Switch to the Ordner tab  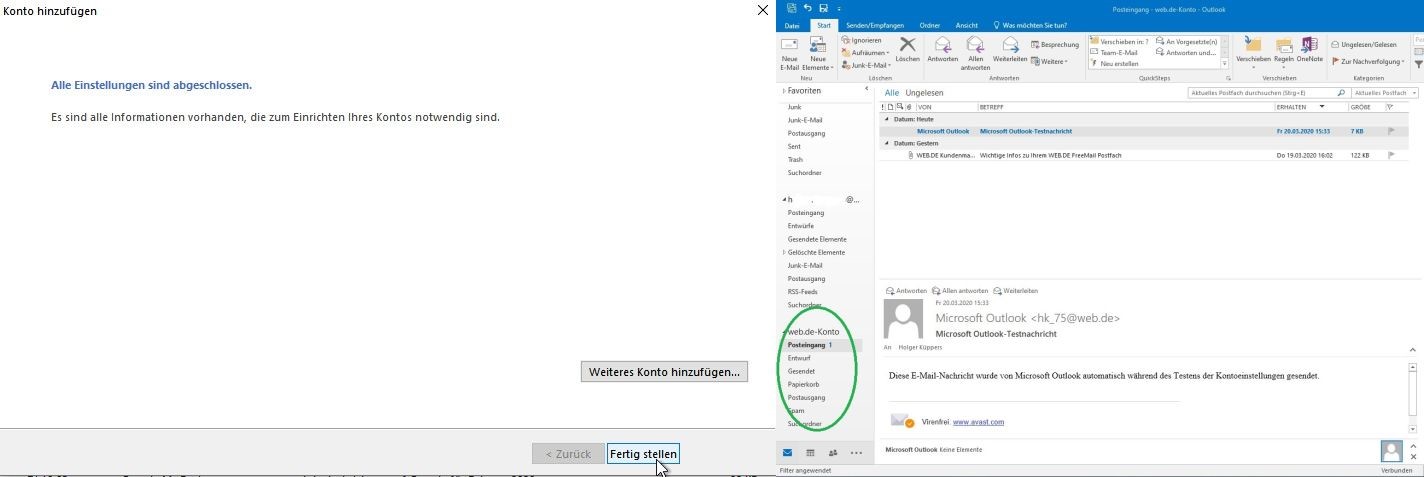930,25
